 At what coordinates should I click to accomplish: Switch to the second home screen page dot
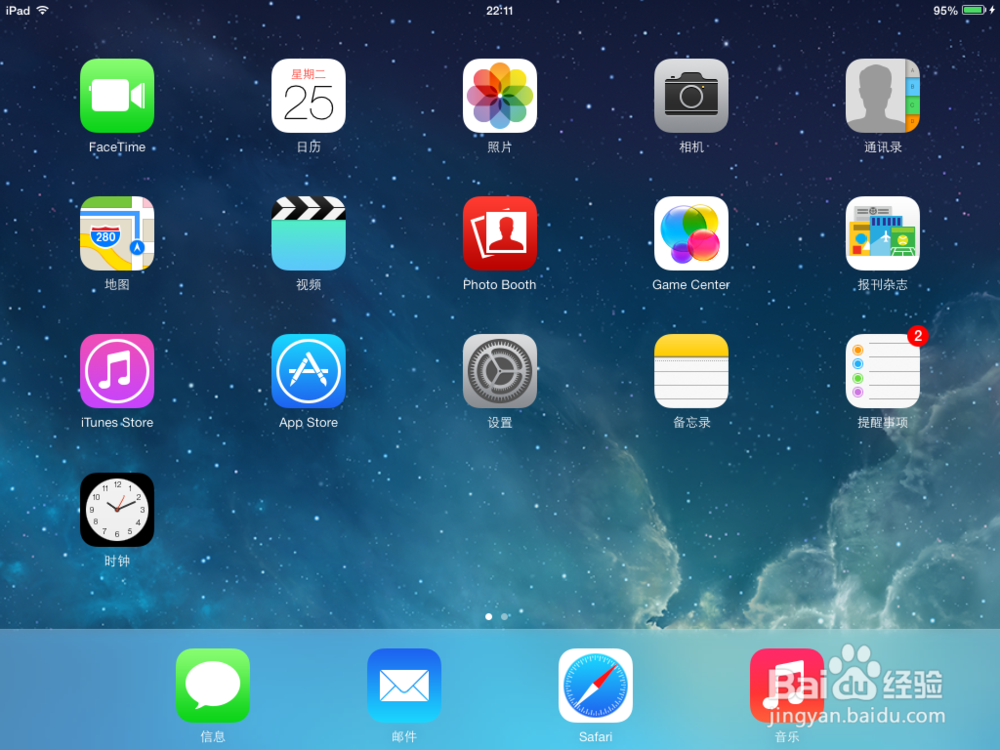504,617
